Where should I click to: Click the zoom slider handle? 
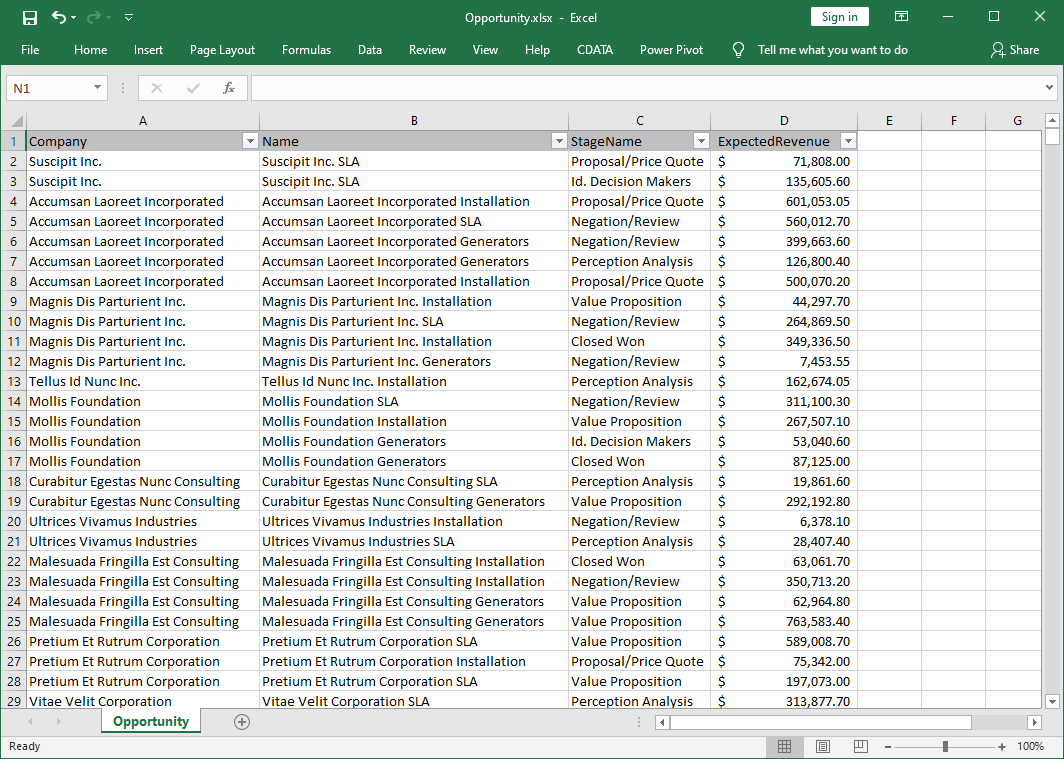[x=945, y=747]
